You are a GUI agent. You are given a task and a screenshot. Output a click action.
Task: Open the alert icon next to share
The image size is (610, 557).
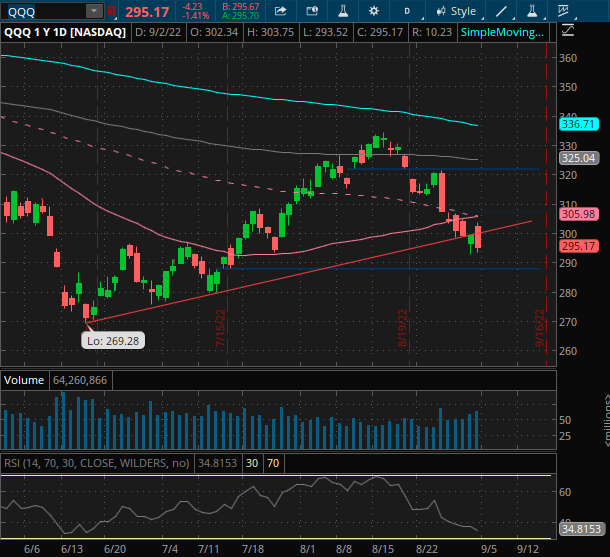click(x=312, y=11)
